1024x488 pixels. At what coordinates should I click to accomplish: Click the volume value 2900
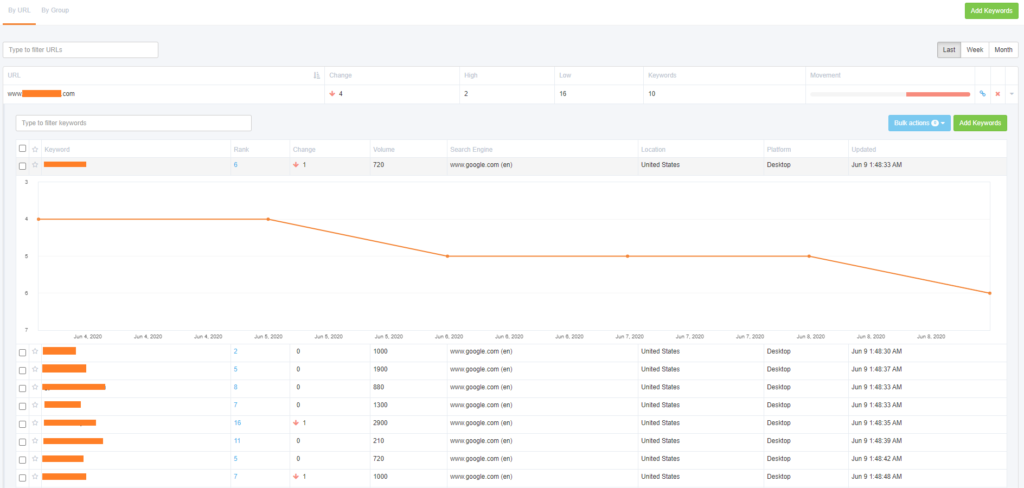(380, 423)
